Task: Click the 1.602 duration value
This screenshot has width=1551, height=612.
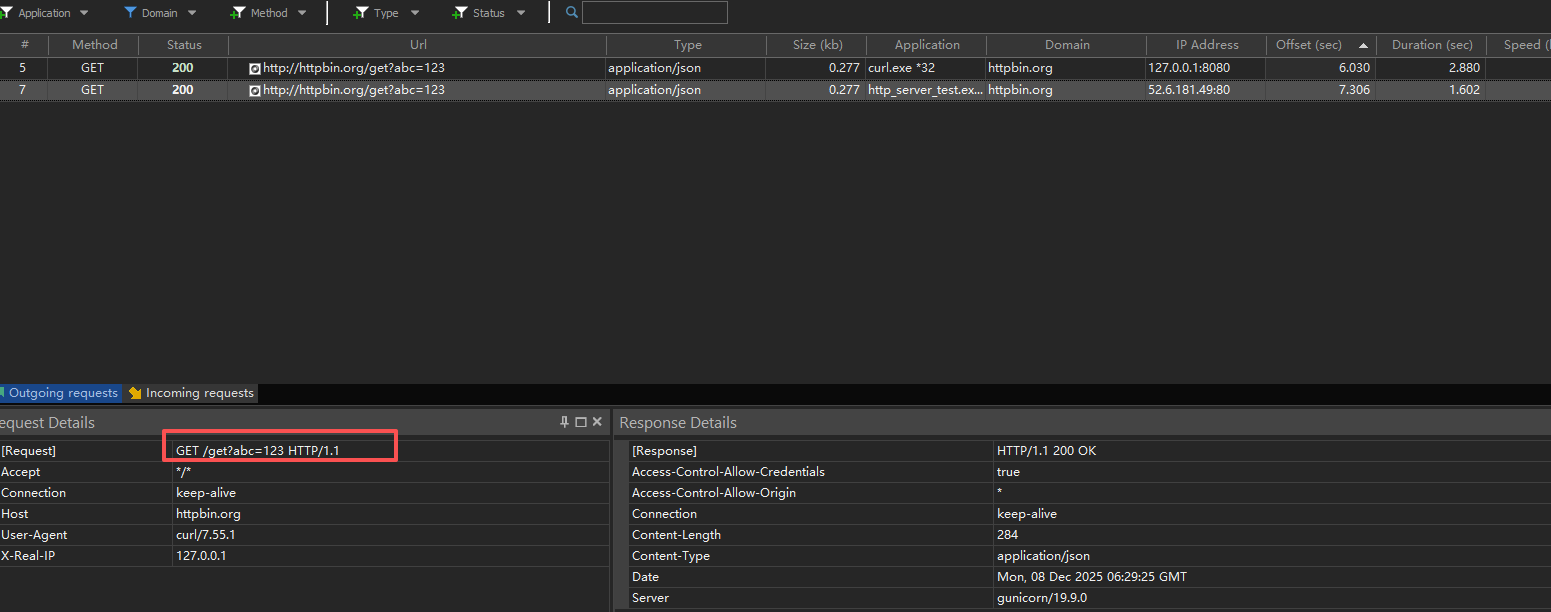Action: pos(1463,90)
